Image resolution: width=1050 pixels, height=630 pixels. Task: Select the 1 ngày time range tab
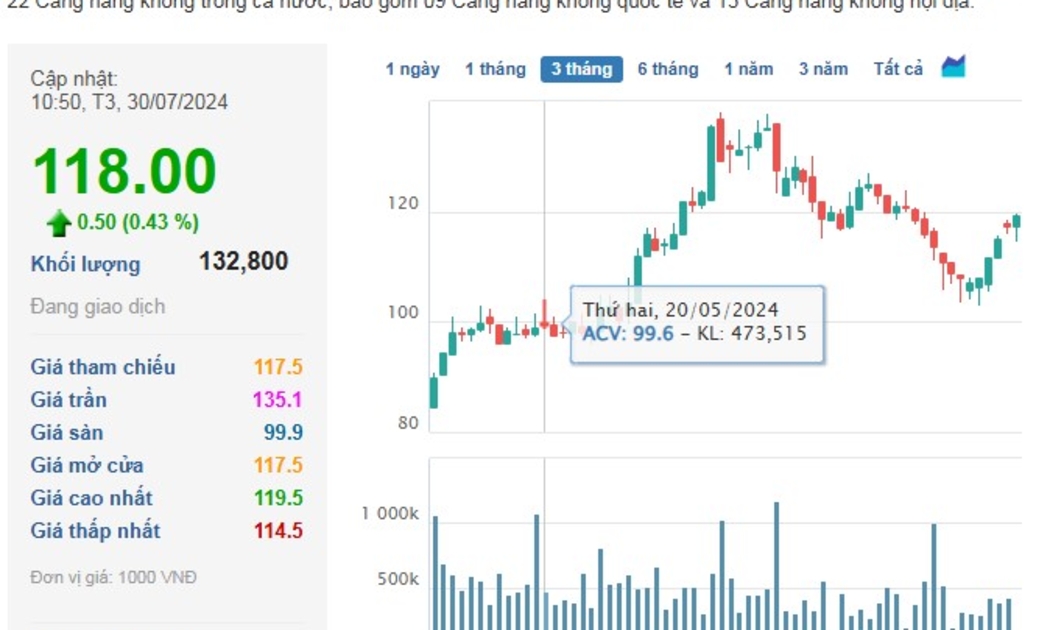pyautogui.click(x=412, y=69)
